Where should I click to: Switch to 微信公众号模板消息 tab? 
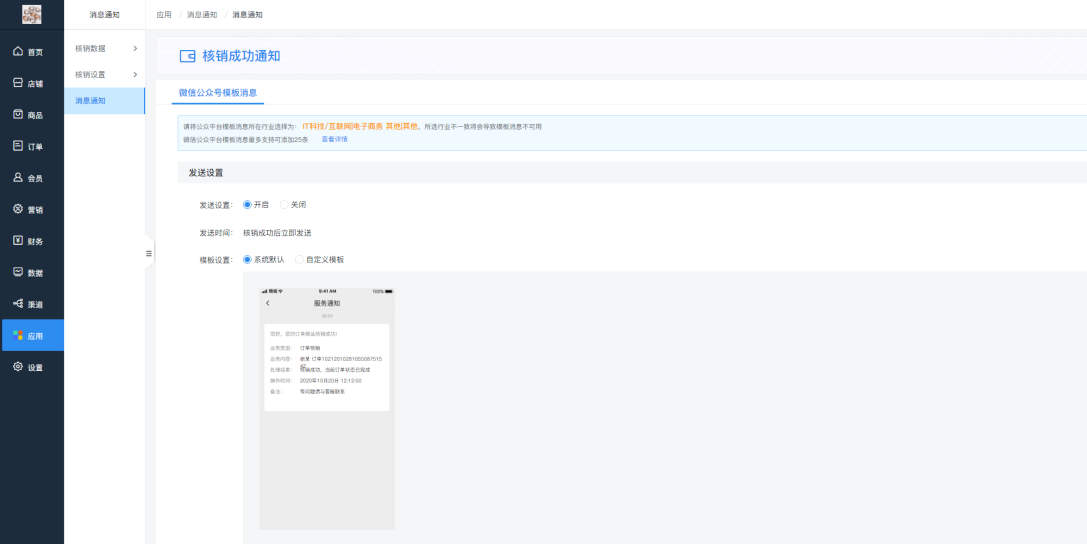coord(218,92)
